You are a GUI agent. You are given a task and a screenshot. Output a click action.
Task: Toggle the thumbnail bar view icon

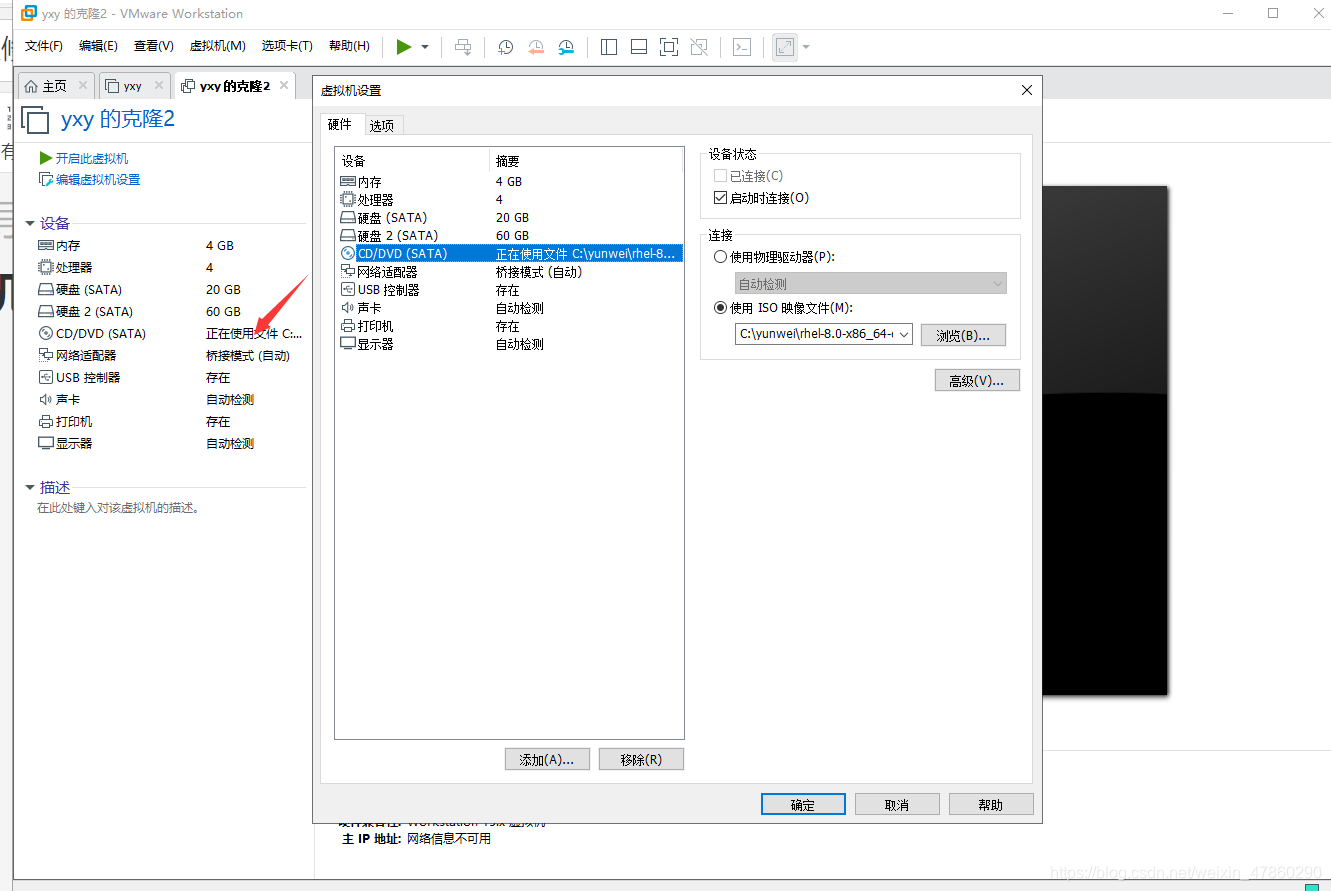[x=639, y=47]
